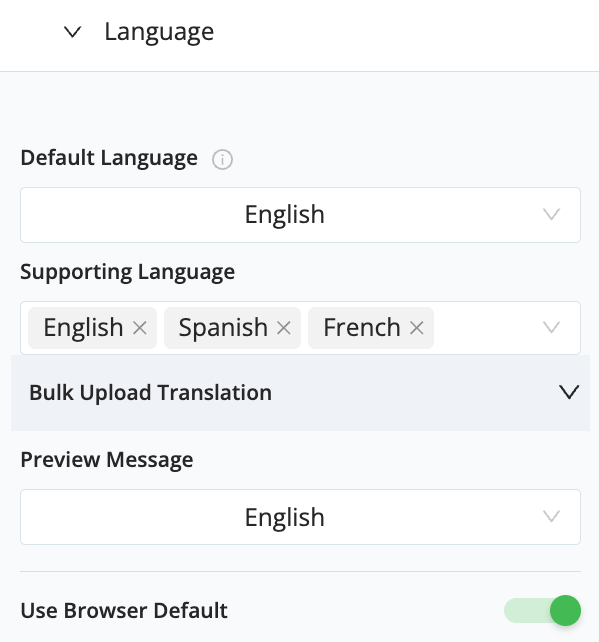Remove English from supporting languages
The image size is (599, 642).
[140, 328]
